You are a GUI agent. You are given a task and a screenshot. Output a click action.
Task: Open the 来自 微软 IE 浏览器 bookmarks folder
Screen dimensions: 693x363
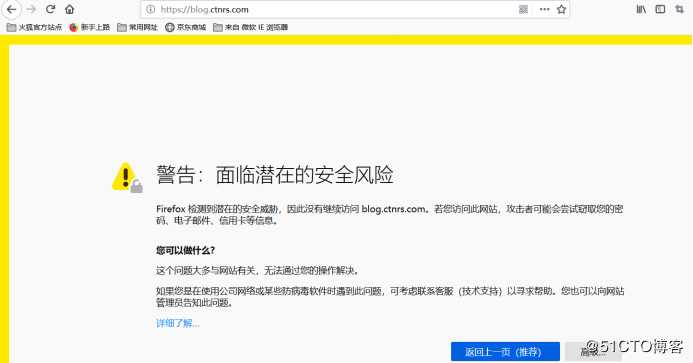[251, 27]
